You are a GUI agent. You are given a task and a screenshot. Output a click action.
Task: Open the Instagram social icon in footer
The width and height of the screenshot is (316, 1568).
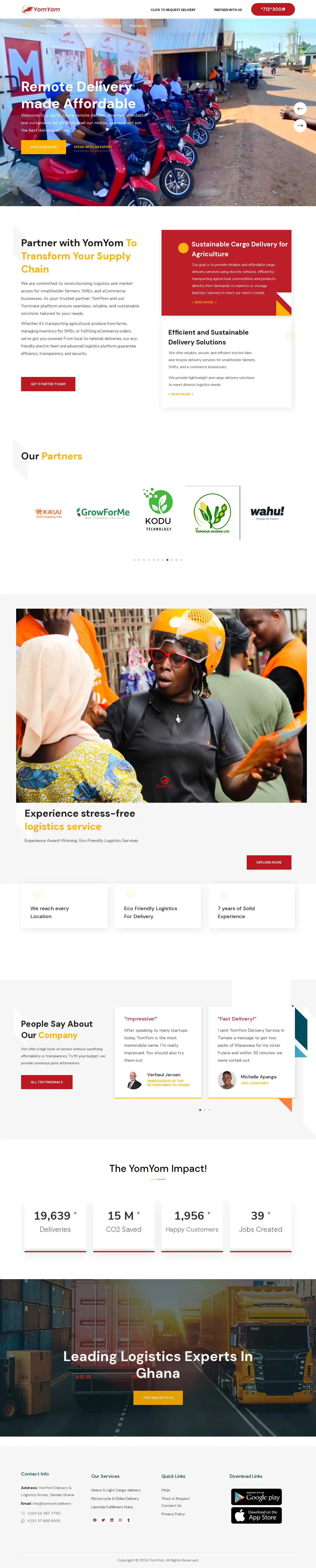click(x=120, y=1520)
